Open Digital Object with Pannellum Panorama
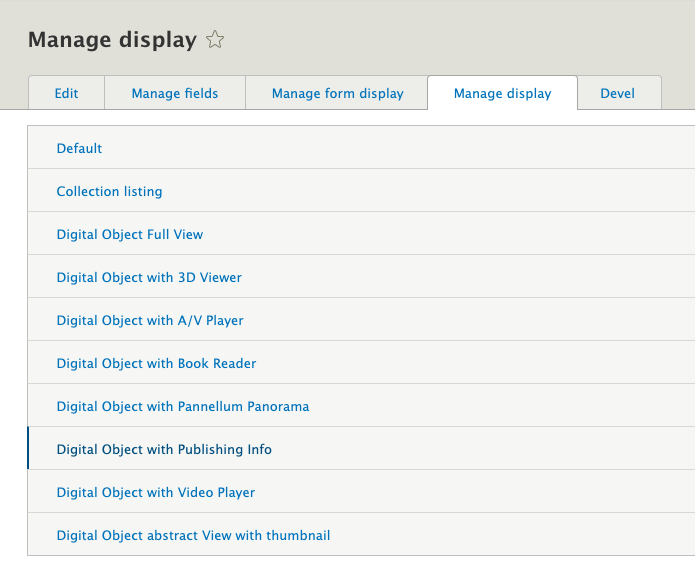 [x=183, y=406]
